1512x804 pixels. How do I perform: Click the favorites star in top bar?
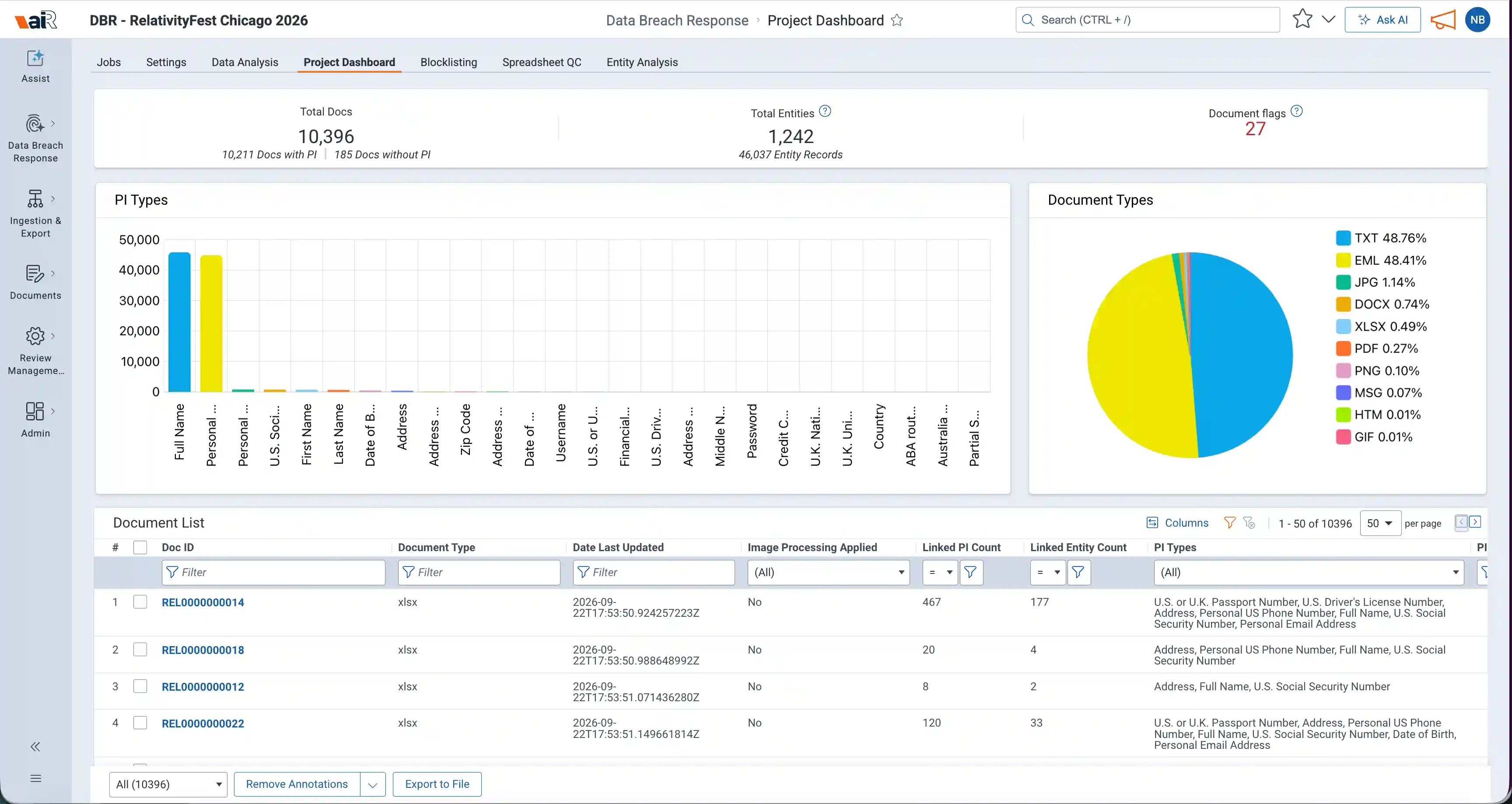tap(1302, 19)
